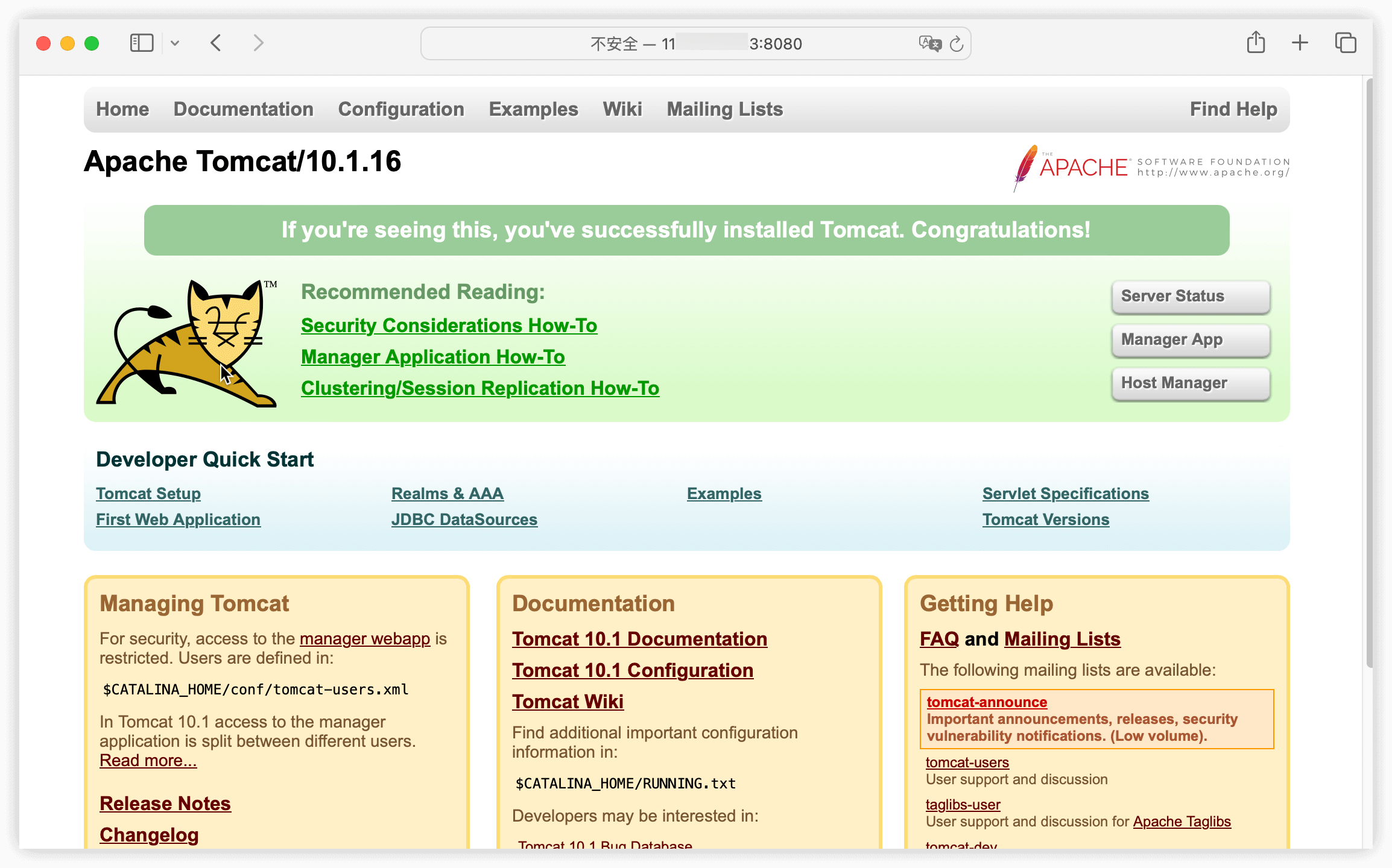Open the Wiki nav item

[622, 109]
